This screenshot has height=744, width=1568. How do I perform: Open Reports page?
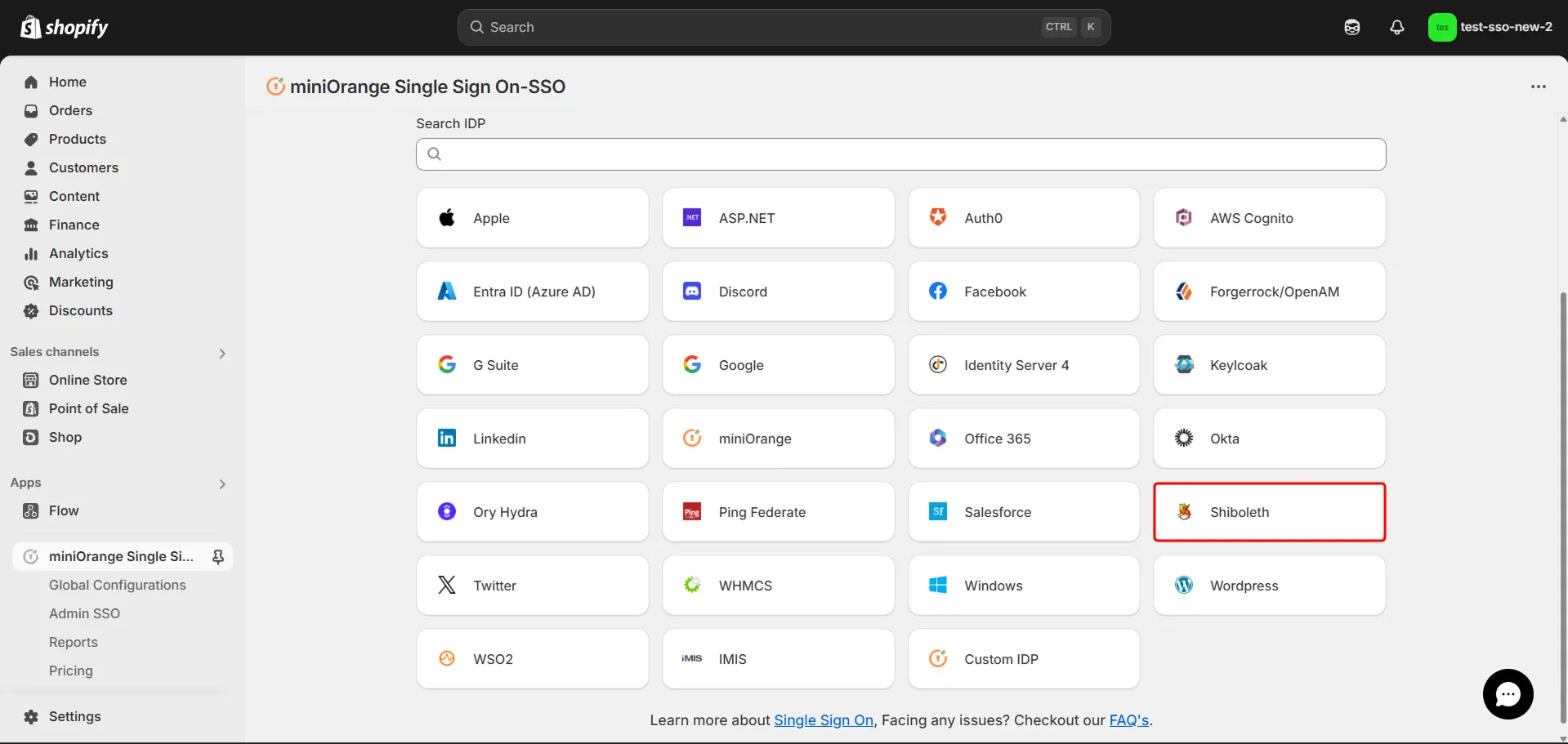pos(73,642)
